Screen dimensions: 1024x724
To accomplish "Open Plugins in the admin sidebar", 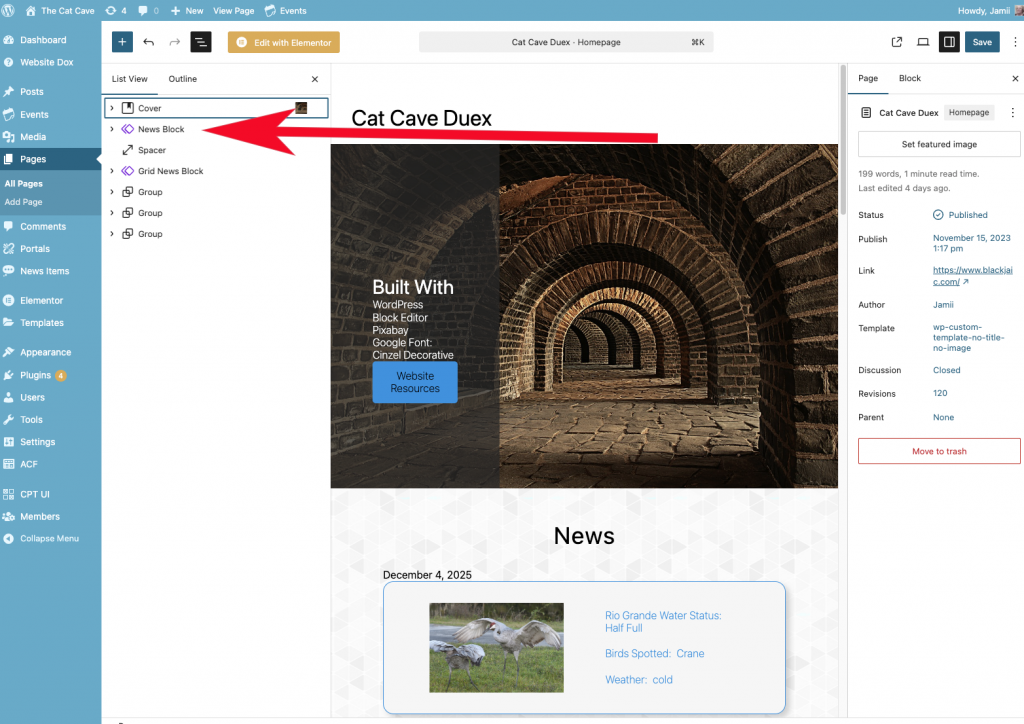I will click(x=35, y=375).
